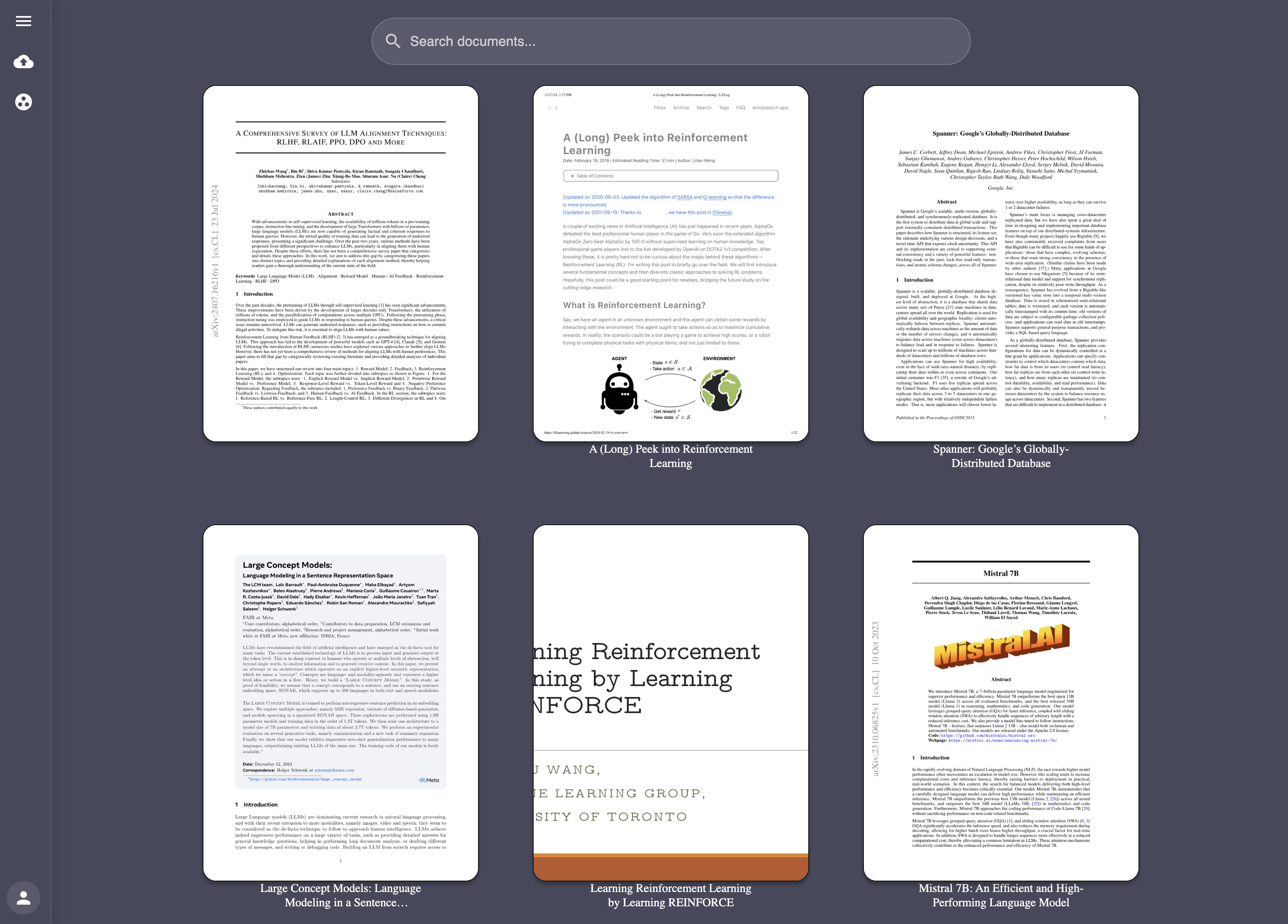Open Learning REINFORCE slides thumbnail
This screenshot has width=1288, height=924.
(x=670, y=702)
